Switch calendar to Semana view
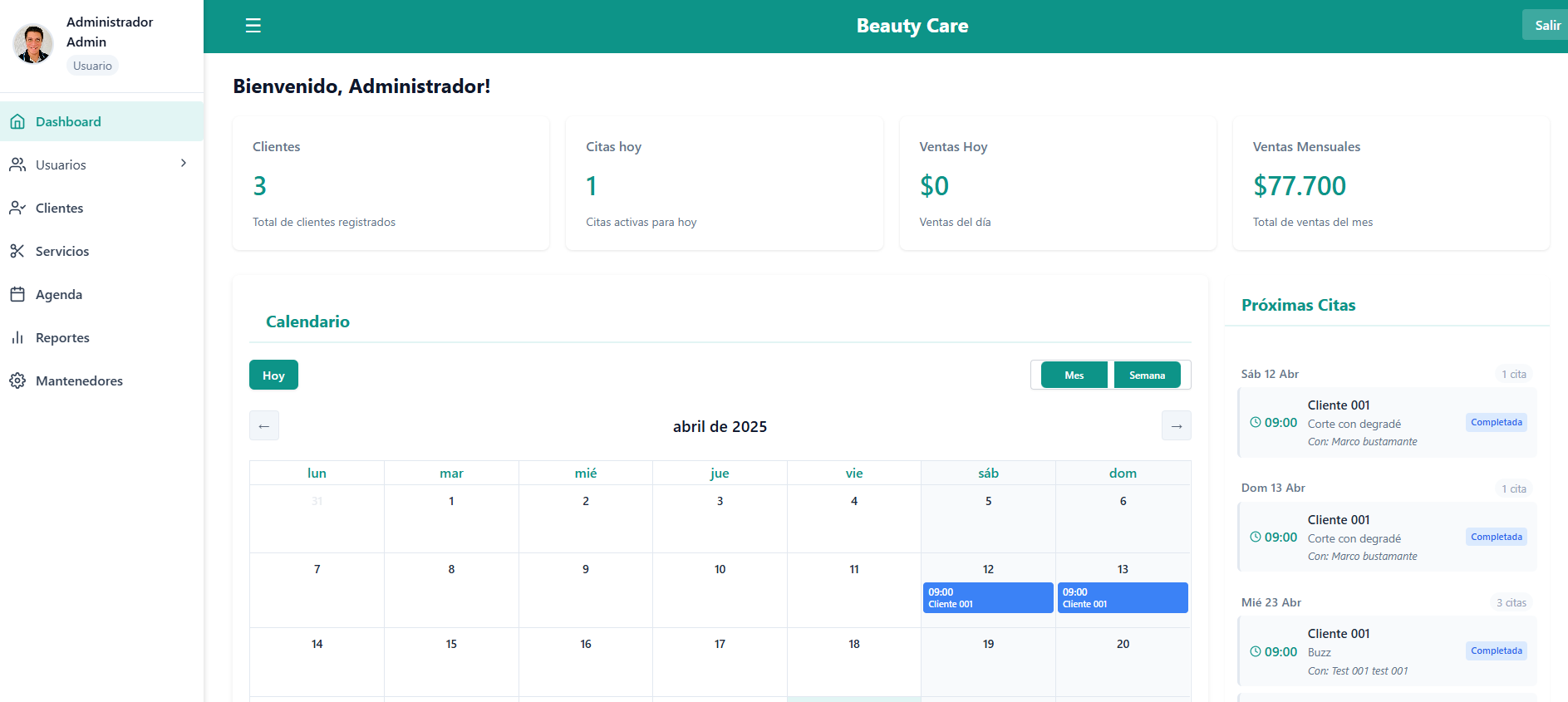This screenshot has width=1568, height=702. point(1147,375)
